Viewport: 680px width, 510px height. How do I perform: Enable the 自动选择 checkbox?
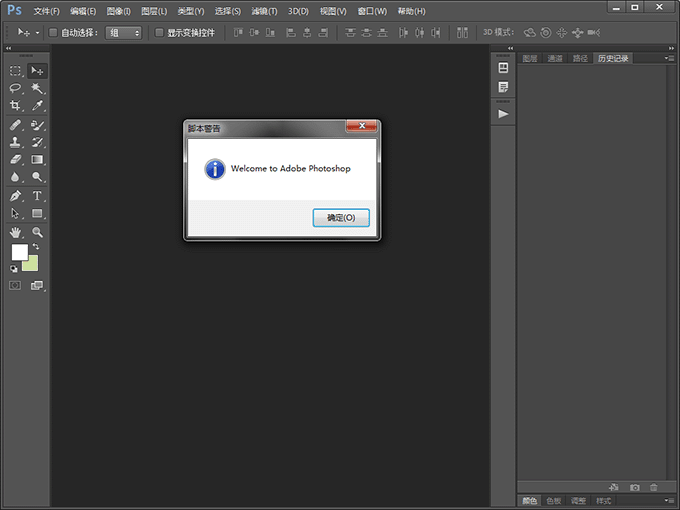pyautogui.click(x=53, y=33)
